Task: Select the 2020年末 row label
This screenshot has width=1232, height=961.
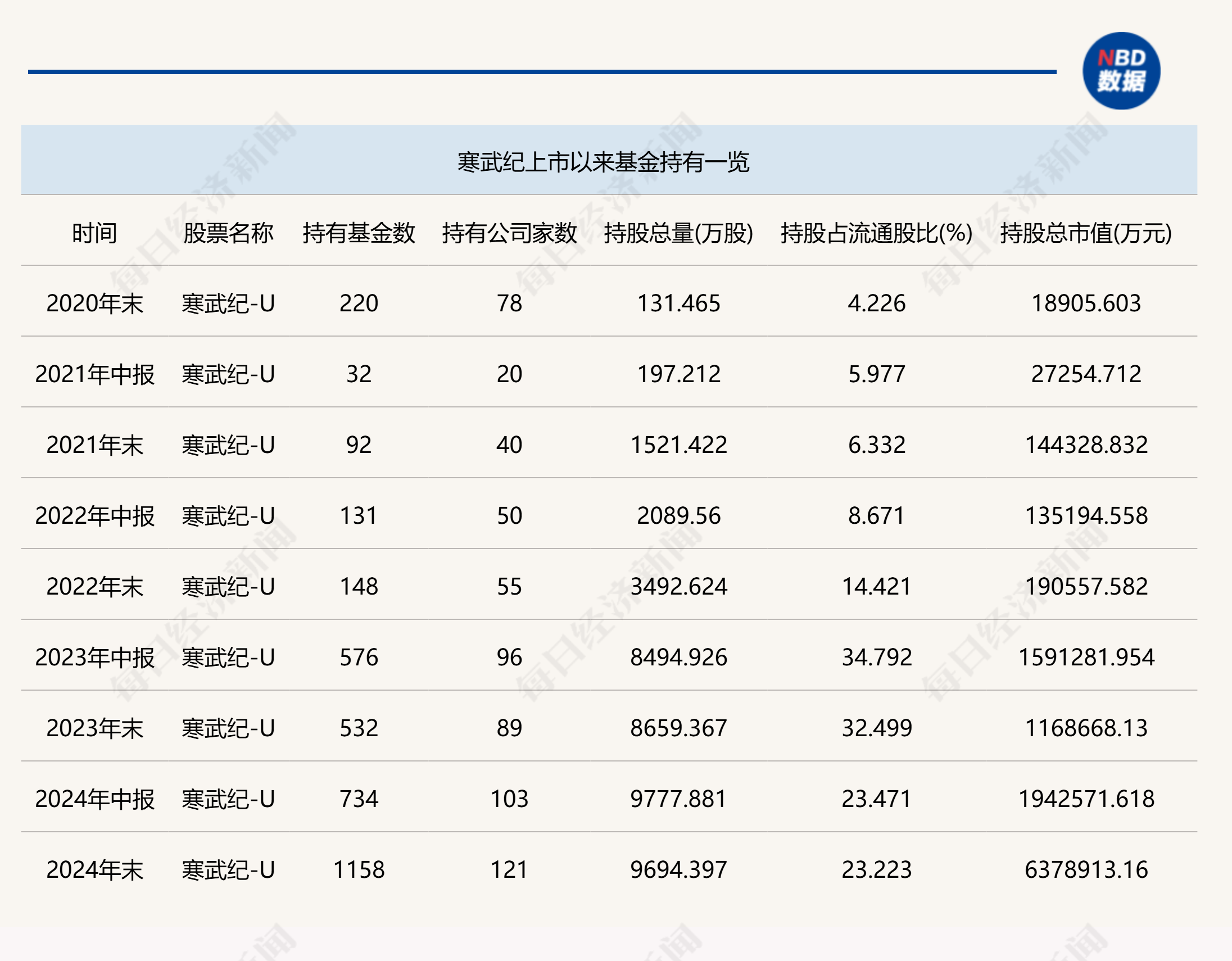Action: [x=94, y=303]
